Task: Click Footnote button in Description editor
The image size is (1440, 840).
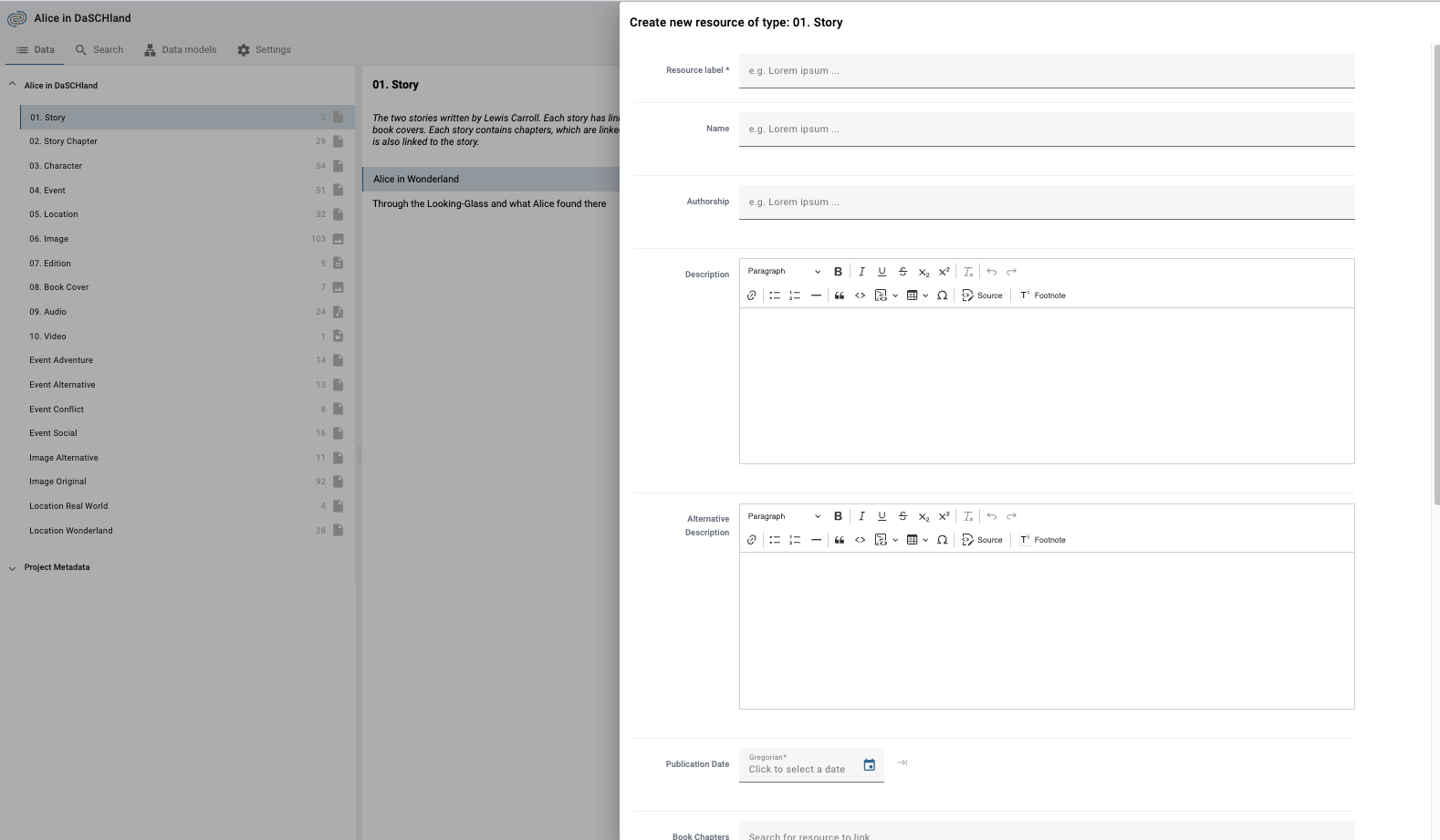Action: click(x=1043, y=296)
